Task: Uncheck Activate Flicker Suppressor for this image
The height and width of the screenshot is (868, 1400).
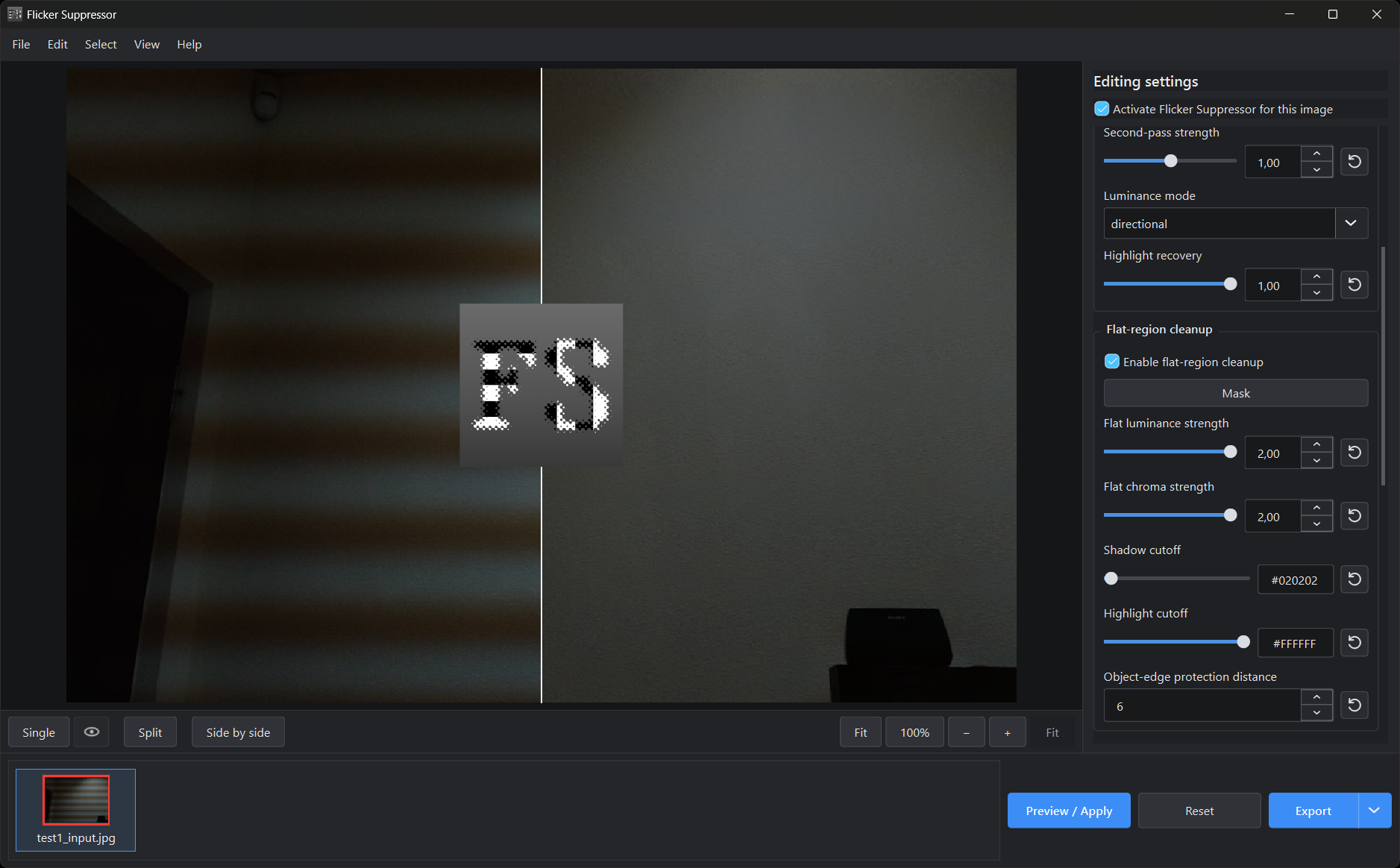Action: tap(1102, 109)
